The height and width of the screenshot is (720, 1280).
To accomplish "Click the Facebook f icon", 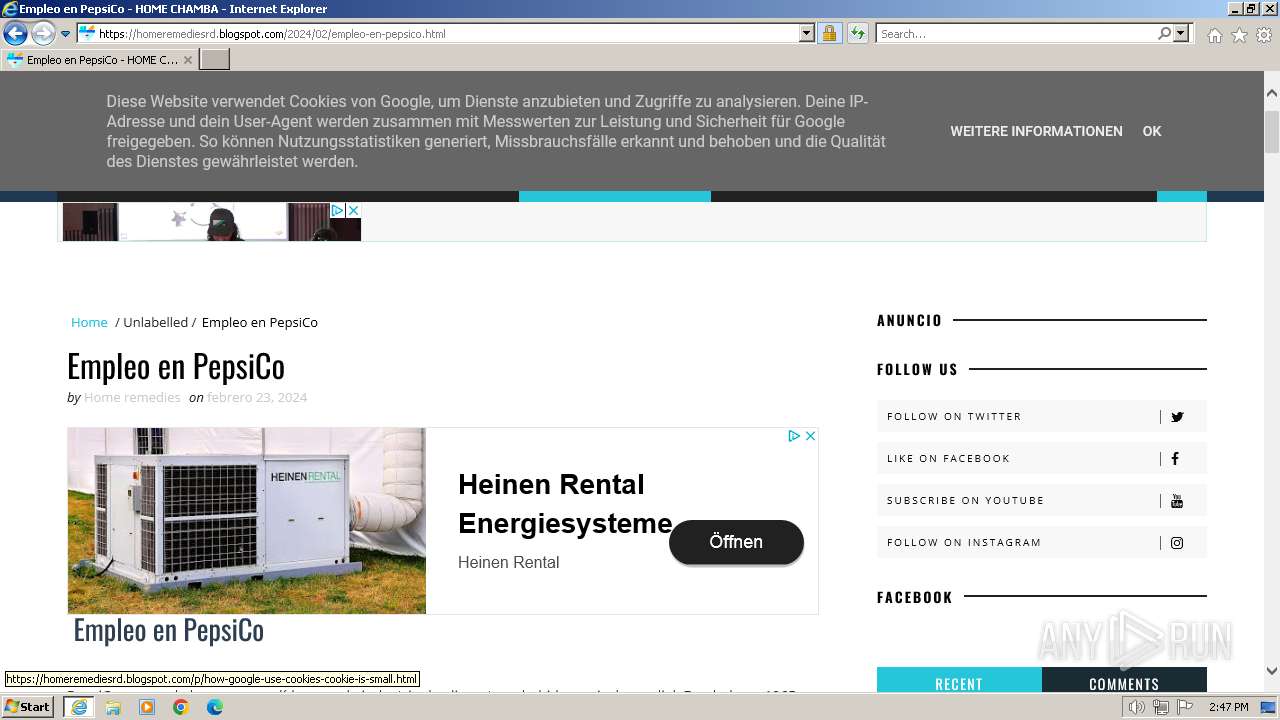I will 1175,459.
